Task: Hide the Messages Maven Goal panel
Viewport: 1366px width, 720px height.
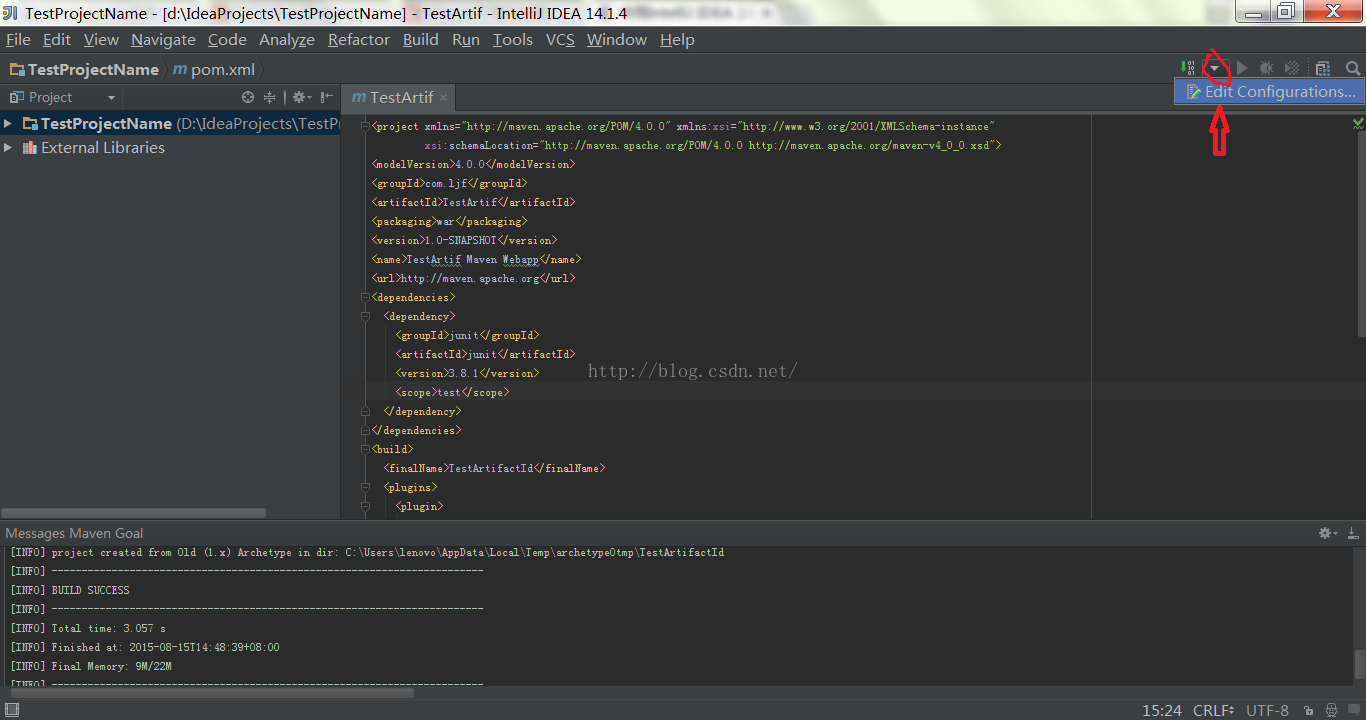Action: tap(1353, 533)
